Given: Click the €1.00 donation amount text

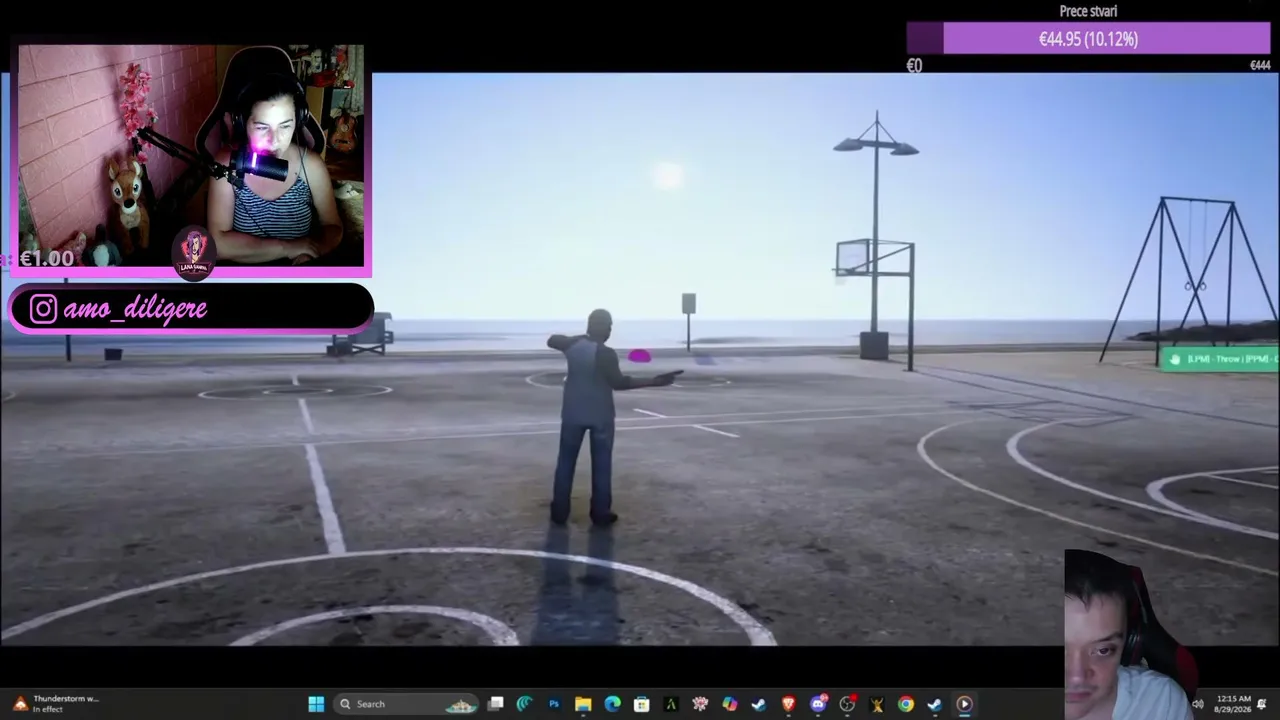Looking at the screenshot, I should pos(46,259).
